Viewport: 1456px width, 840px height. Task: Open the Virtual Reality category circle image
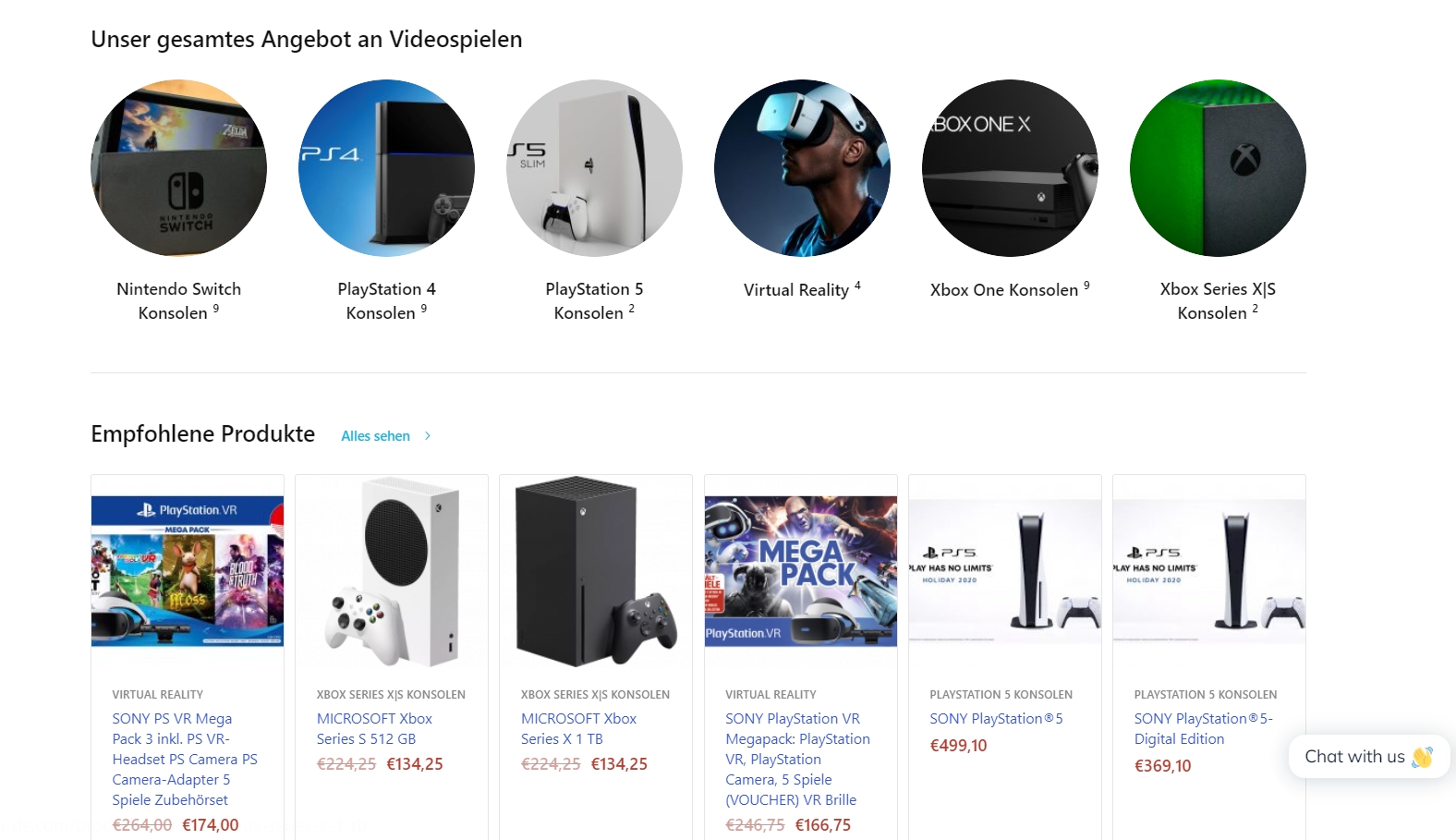click(802, 168)
